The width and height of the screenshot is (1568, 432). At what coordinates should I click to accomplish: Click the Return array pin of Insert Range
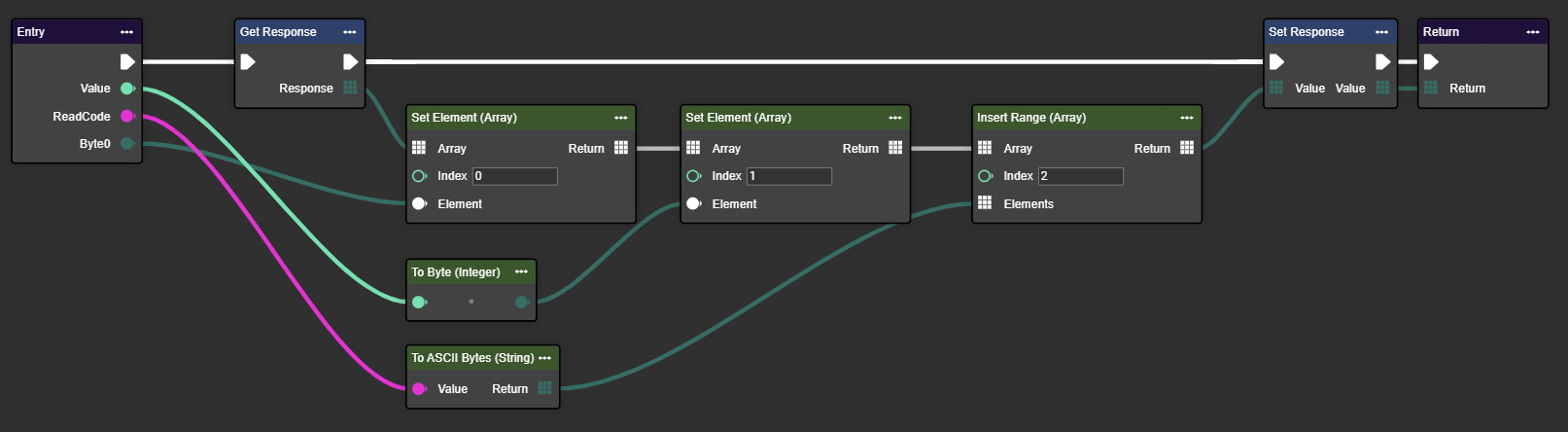[x=1187, y=148]
